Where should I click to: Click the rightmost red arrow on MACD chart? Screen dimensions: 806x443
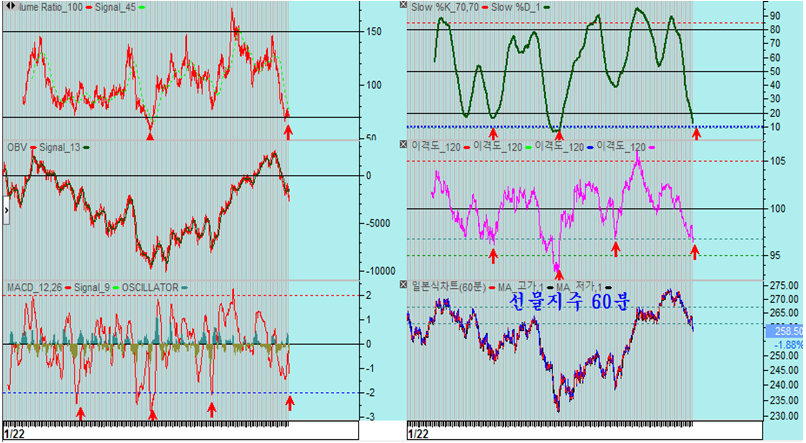tap(289, 402)
